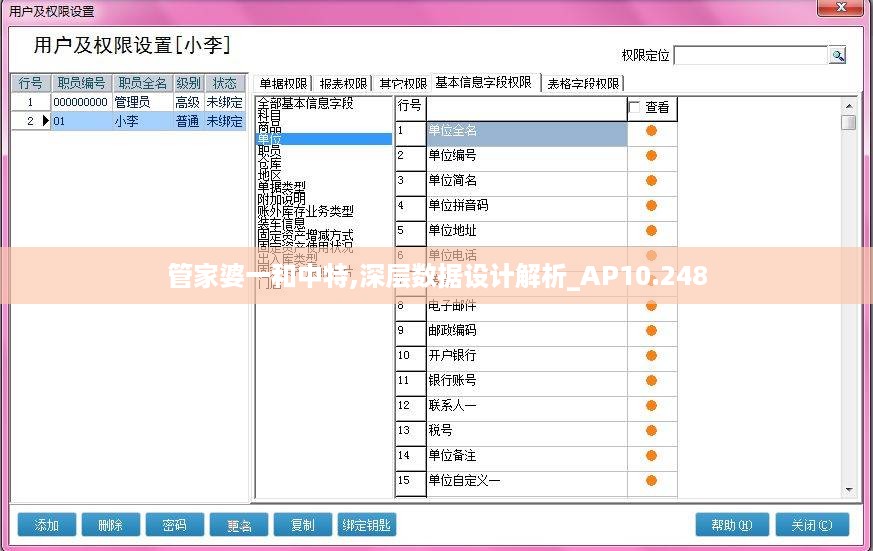Check the 查看 column header checkbox
The height and width of the screenshot is (551, 873).
tap(634, 107)
